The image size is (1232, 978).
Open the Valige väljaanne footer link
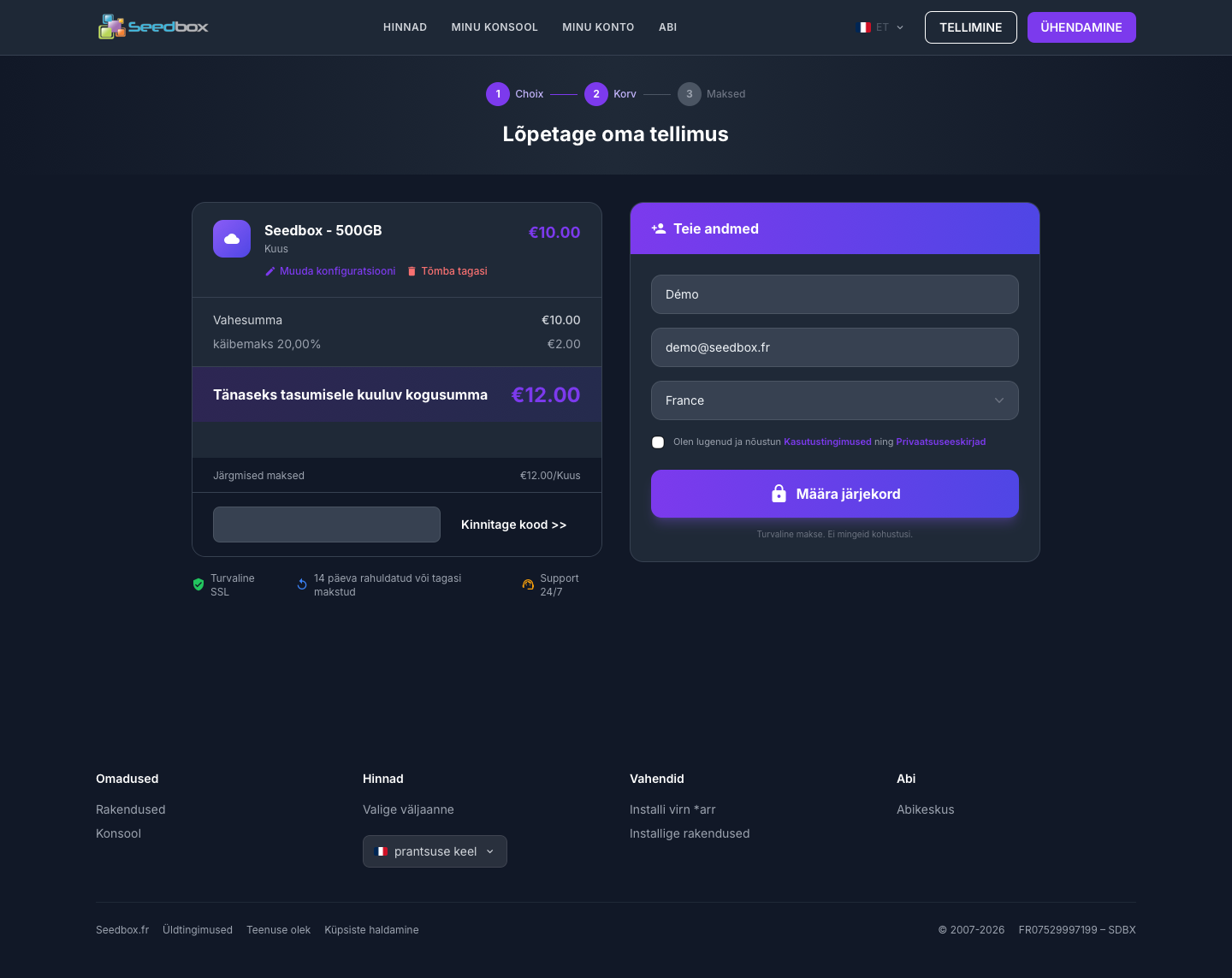point(408,809)
